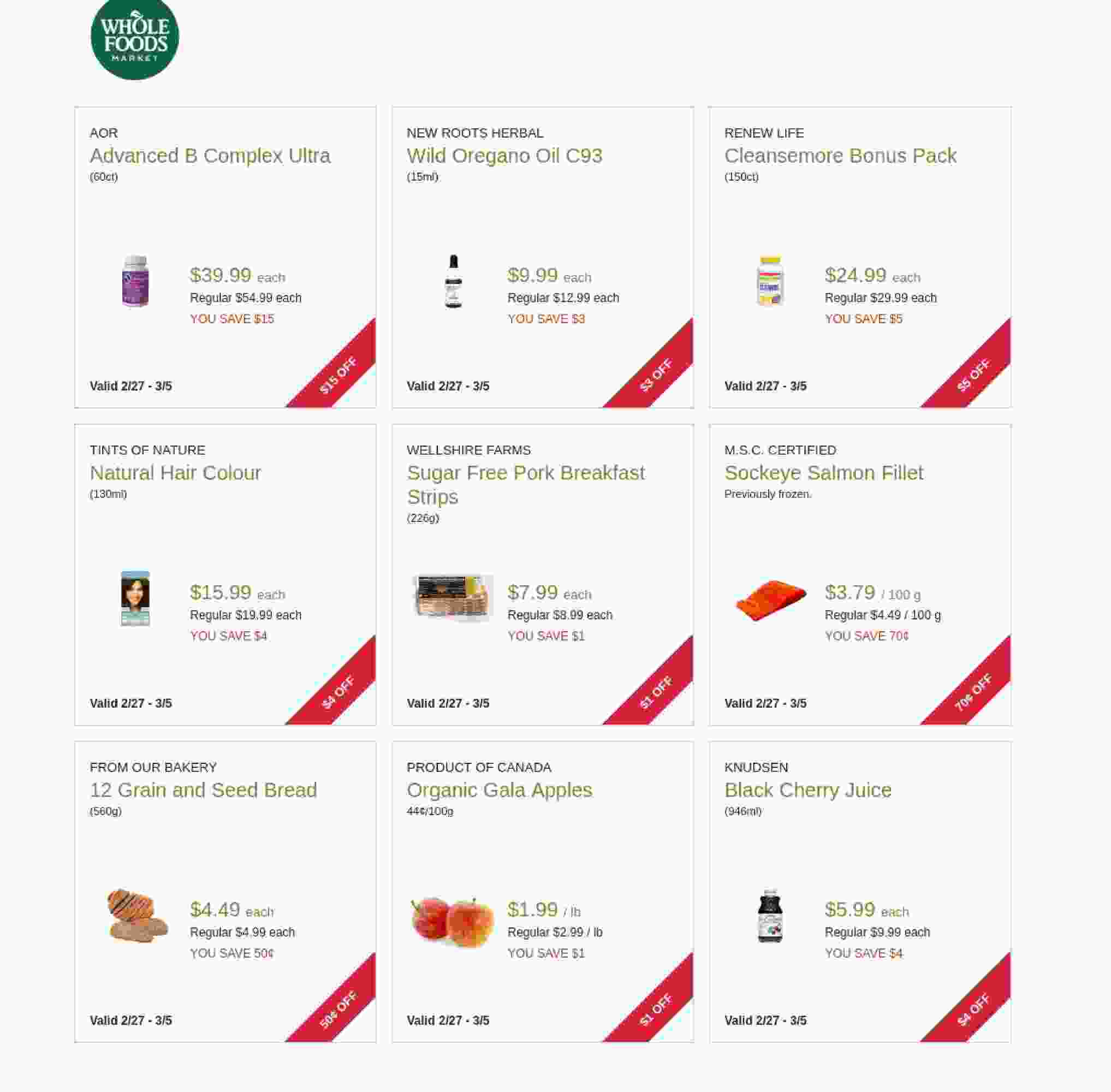Image resolution: width=1111 pixels, height=1092 pixels.
Task: Click the $15 OFF corner ribbon
Action: 340,374
